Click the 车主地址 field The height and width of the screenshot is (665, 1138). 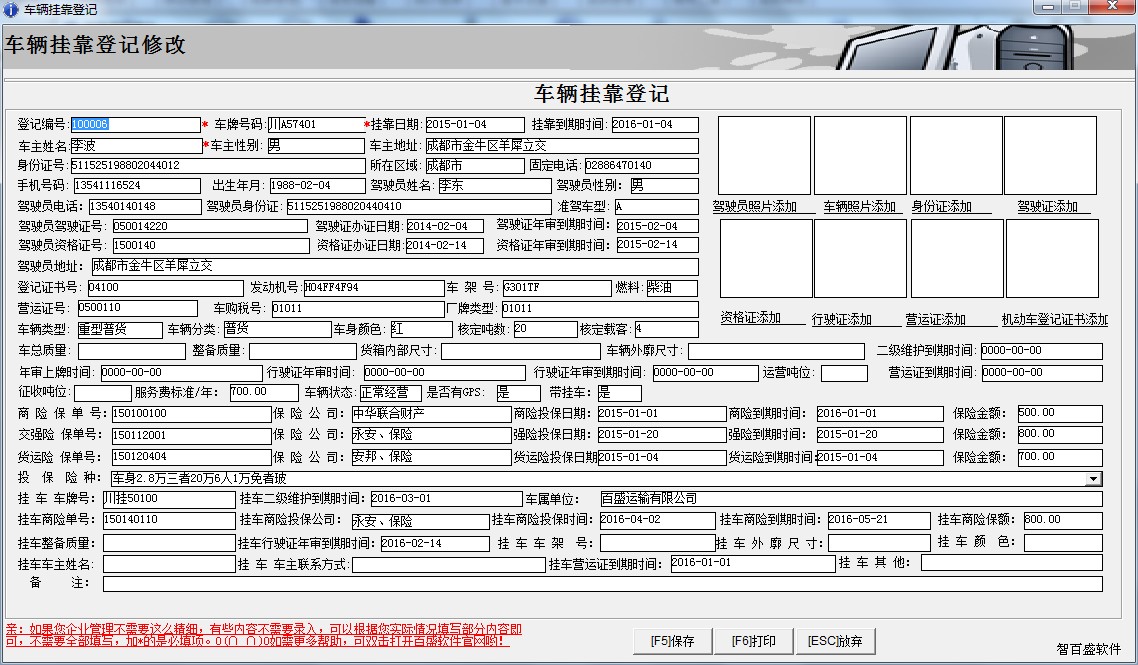pyautogui.click(x=562, y=146)
